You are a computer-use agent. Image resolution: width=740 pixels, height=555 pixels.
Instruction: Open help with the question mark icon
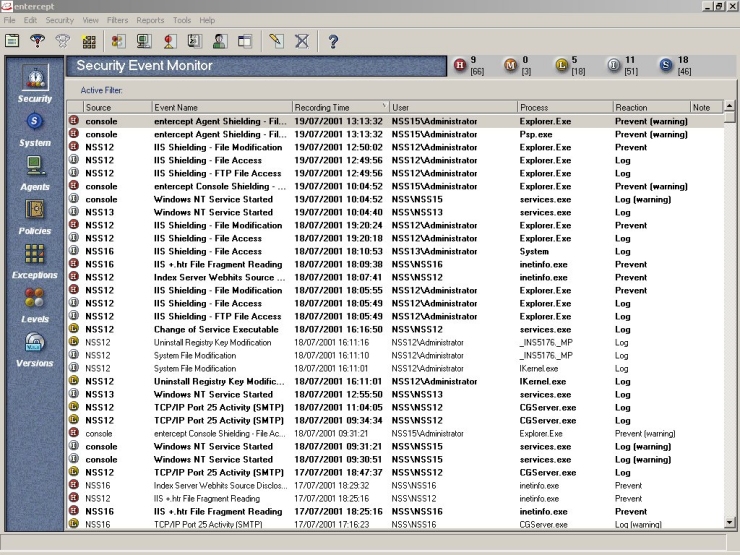pyautogui.click(x=333, y=42)
